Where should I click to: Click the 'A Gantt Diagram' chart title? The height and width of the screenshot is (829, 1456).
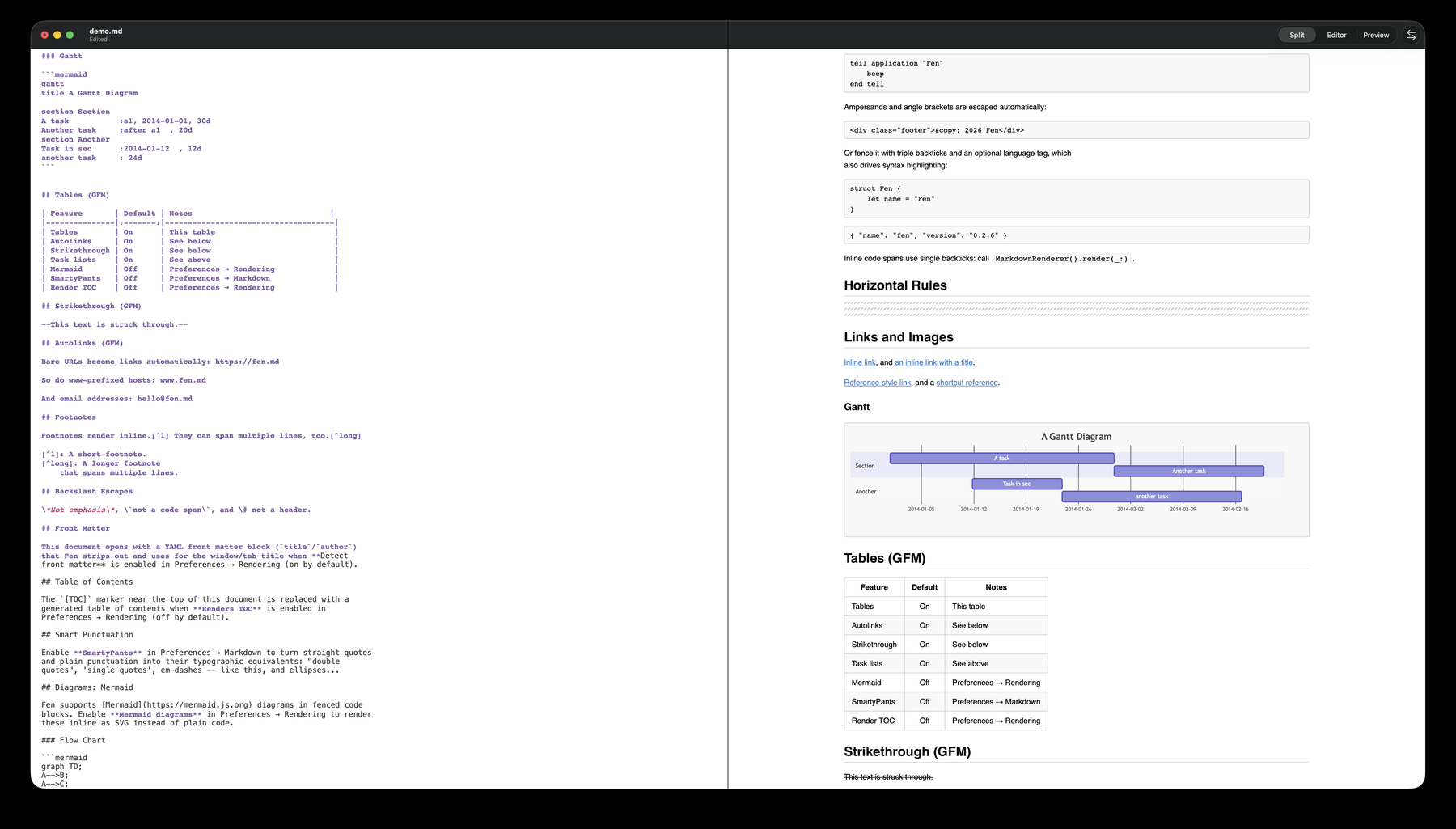coord(1076,437)
